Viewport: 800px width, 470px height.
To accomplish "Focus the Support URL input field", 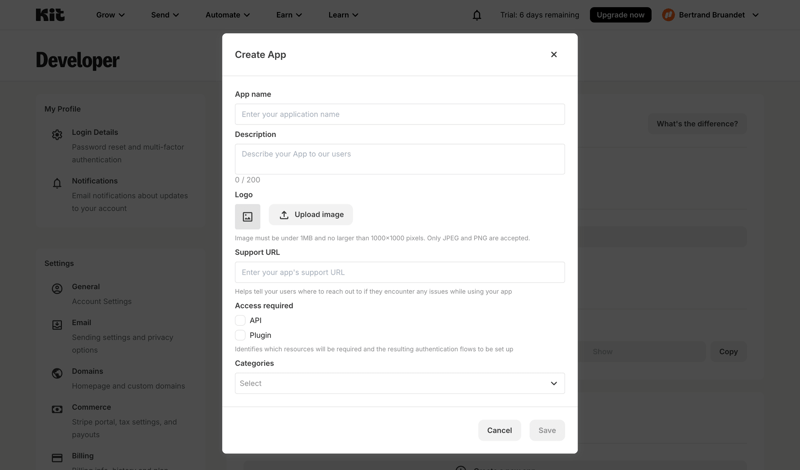I will pos(399,273).
